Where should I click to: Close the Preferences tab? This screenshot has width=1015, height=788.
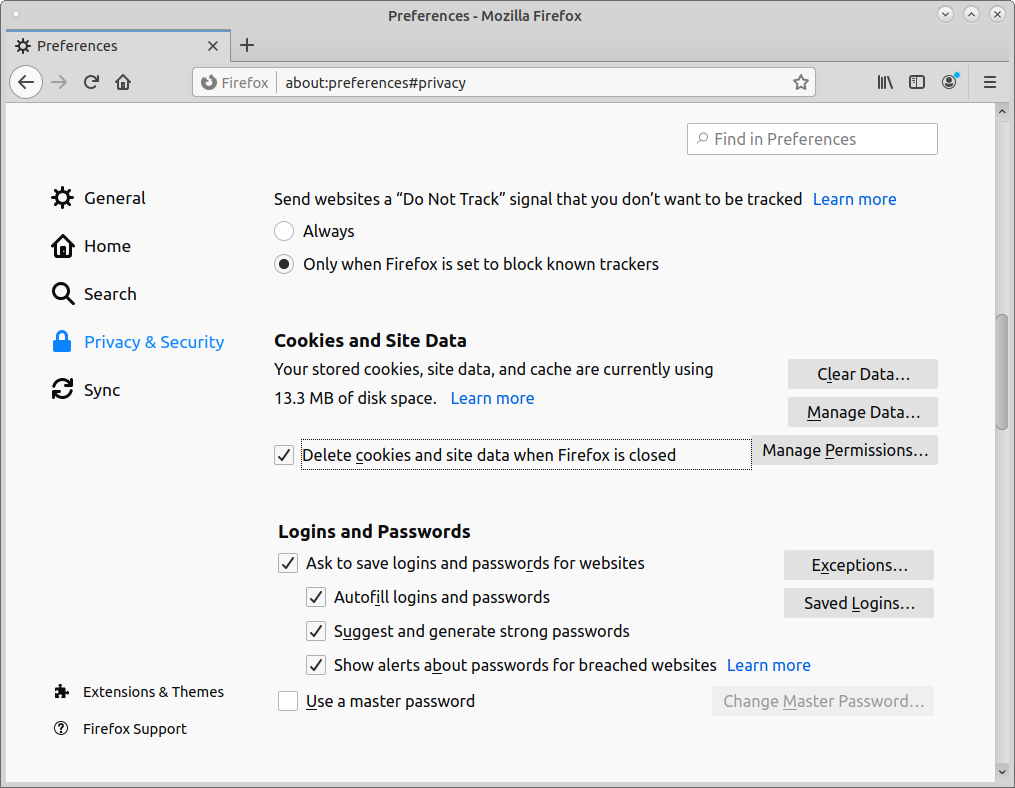(212, 46)
